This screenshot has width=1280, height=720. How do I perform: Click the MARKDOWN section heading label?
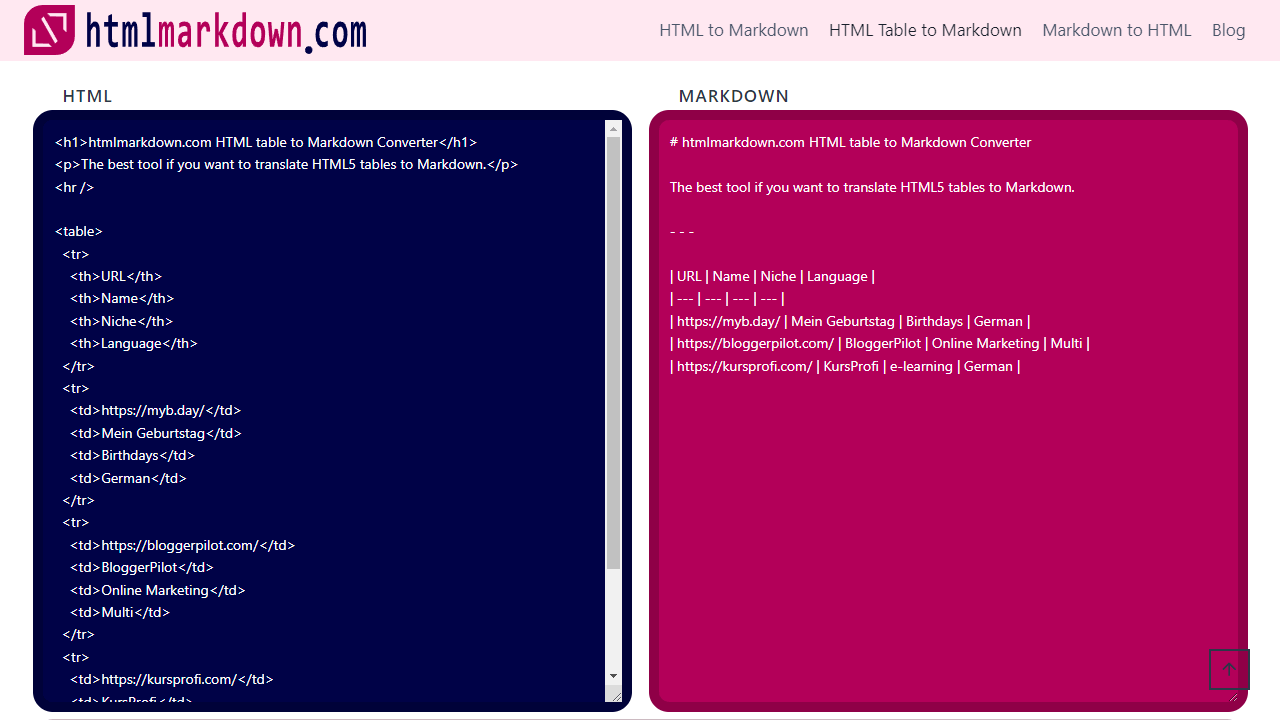pyautogui.click(x=733, y=96)
